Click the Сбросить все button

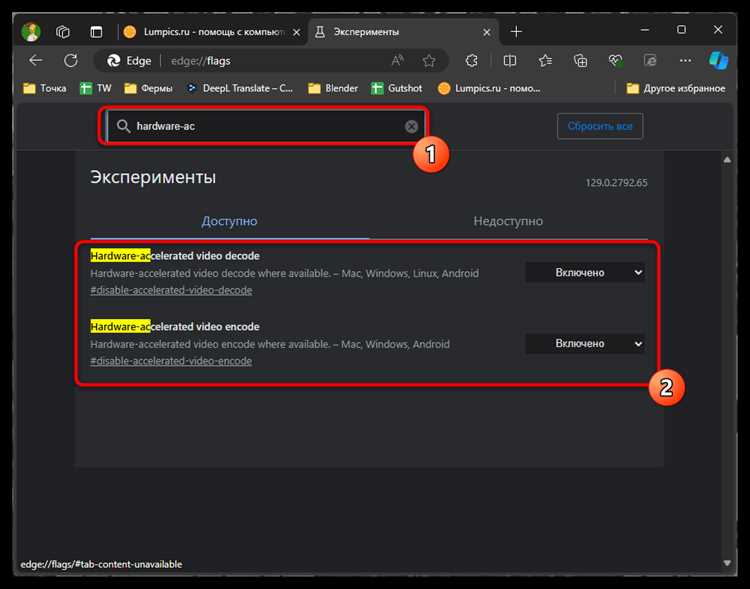pos(600,126)
